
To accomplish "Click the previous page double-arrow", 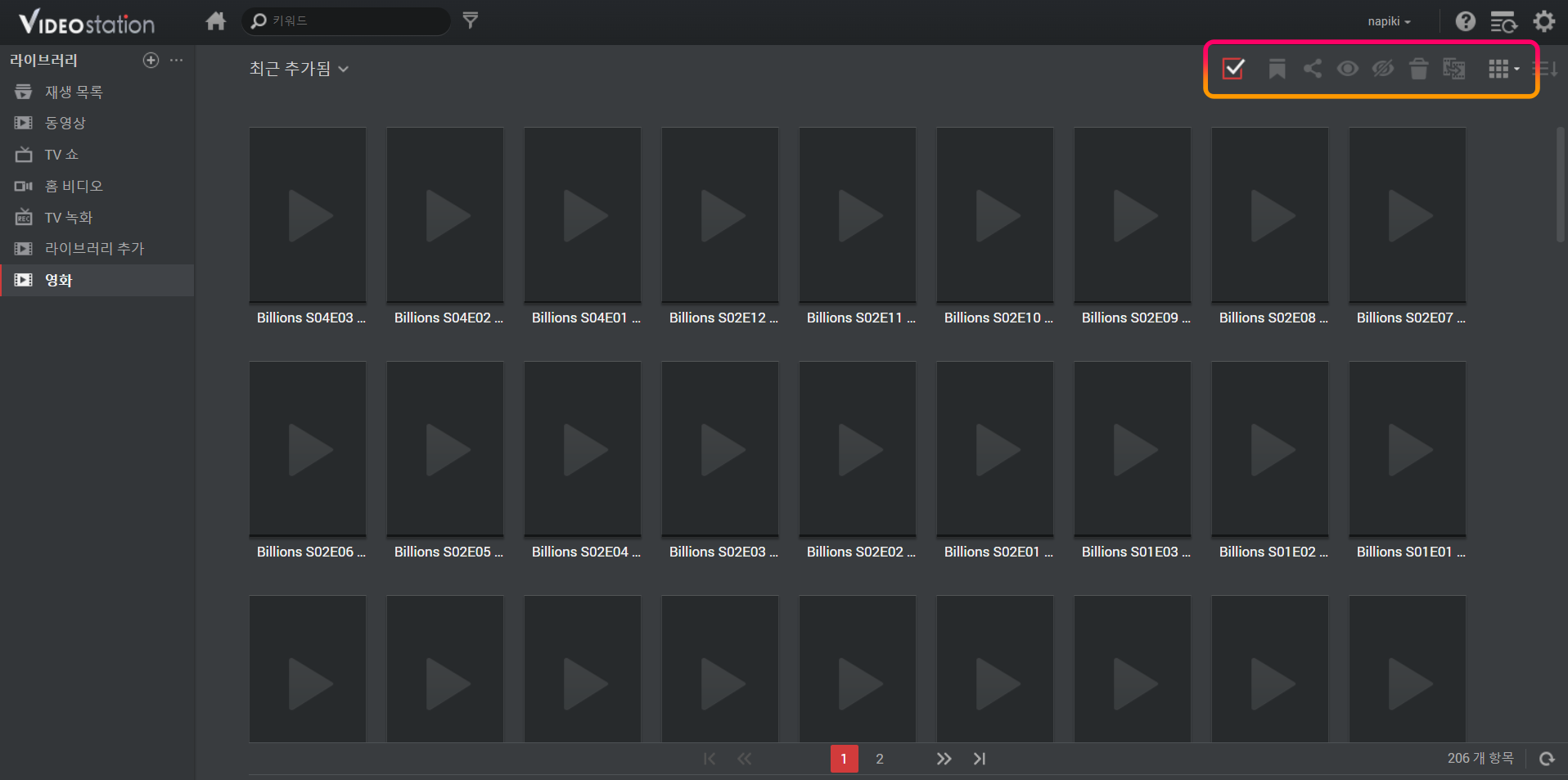I will tap(745, 759).
